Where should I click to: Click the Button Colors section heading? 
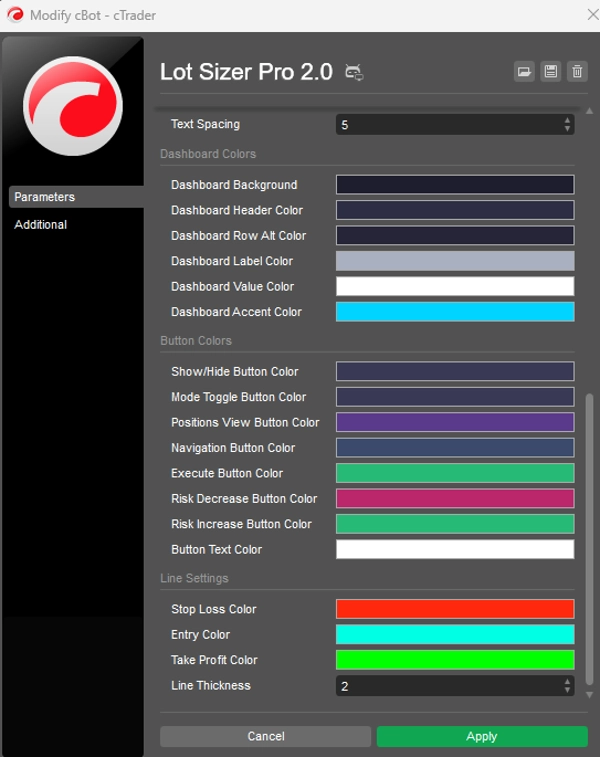click(196, 341)
